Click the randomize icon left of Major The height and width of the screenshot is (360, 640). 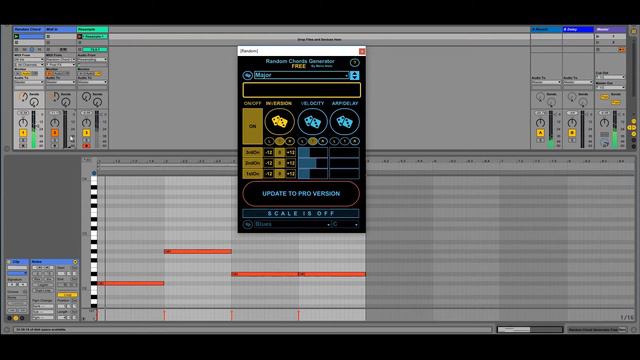247,76
